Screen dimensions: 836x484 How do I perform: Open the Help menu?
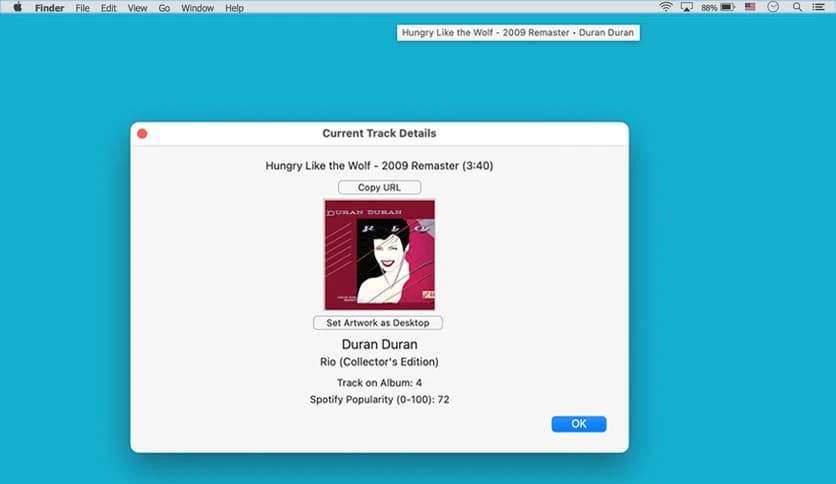(x=234, y=8)
